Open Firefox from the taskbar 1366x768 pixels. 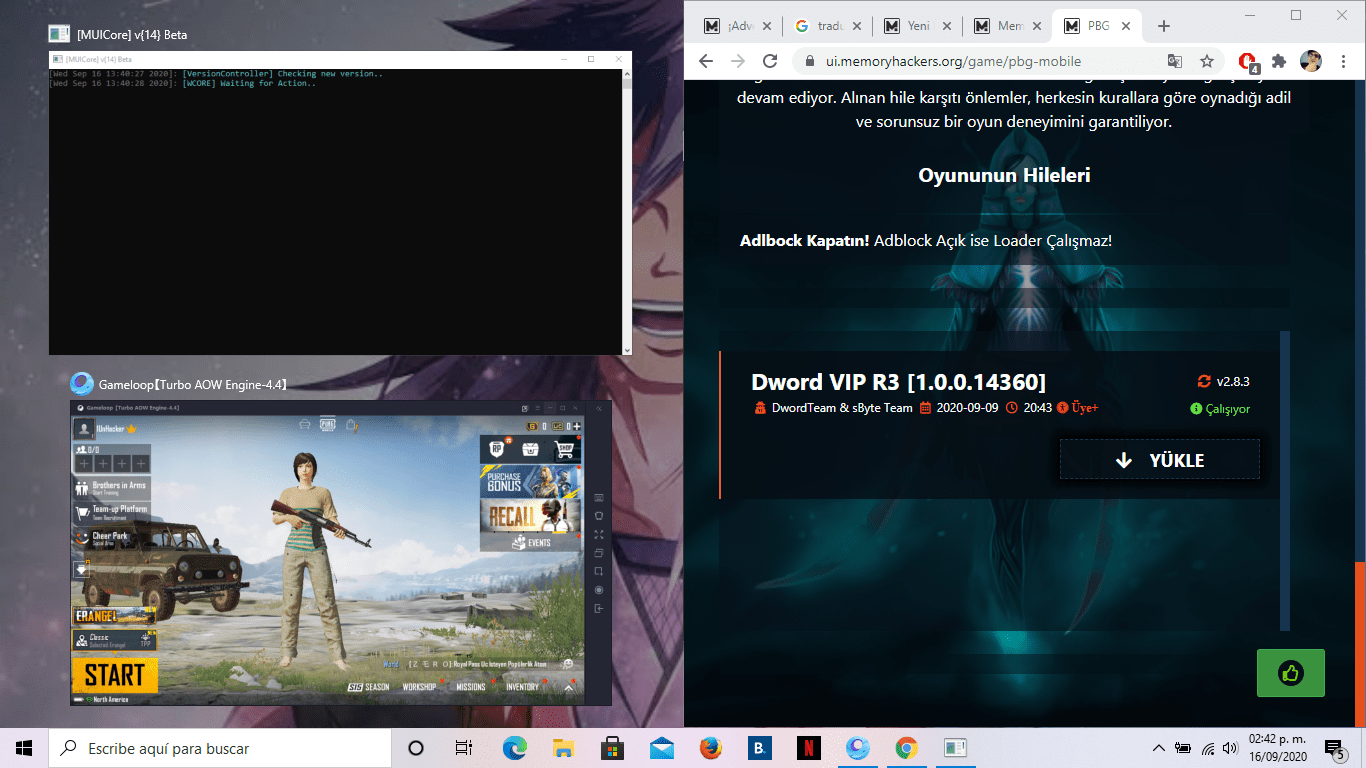(711, 748)
